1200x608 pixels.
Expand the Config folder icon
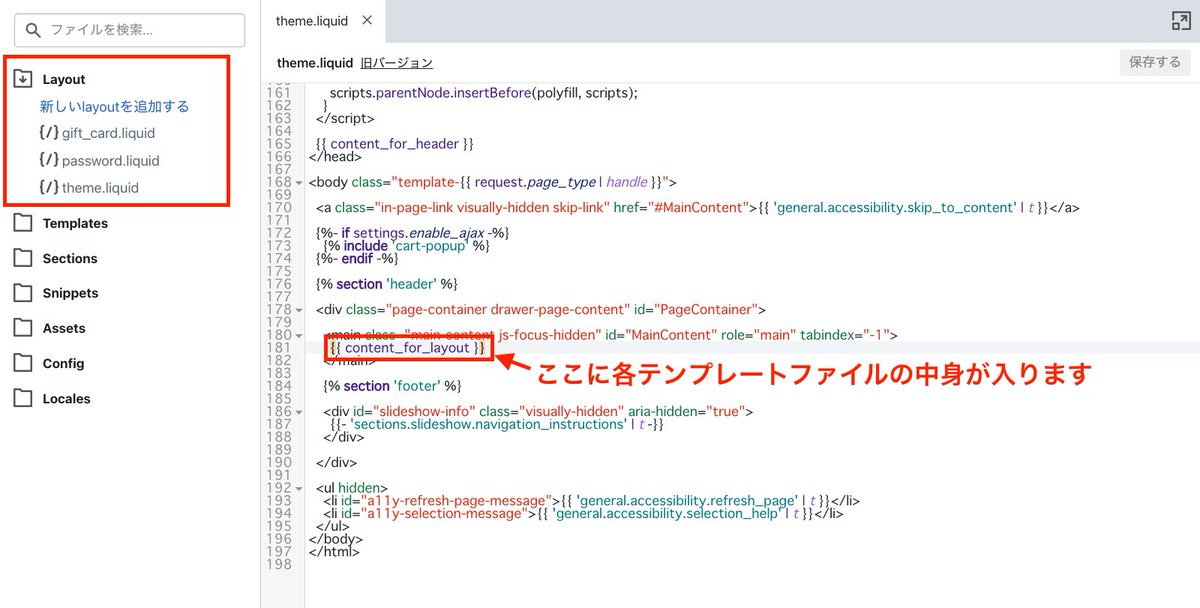point(23,363)
